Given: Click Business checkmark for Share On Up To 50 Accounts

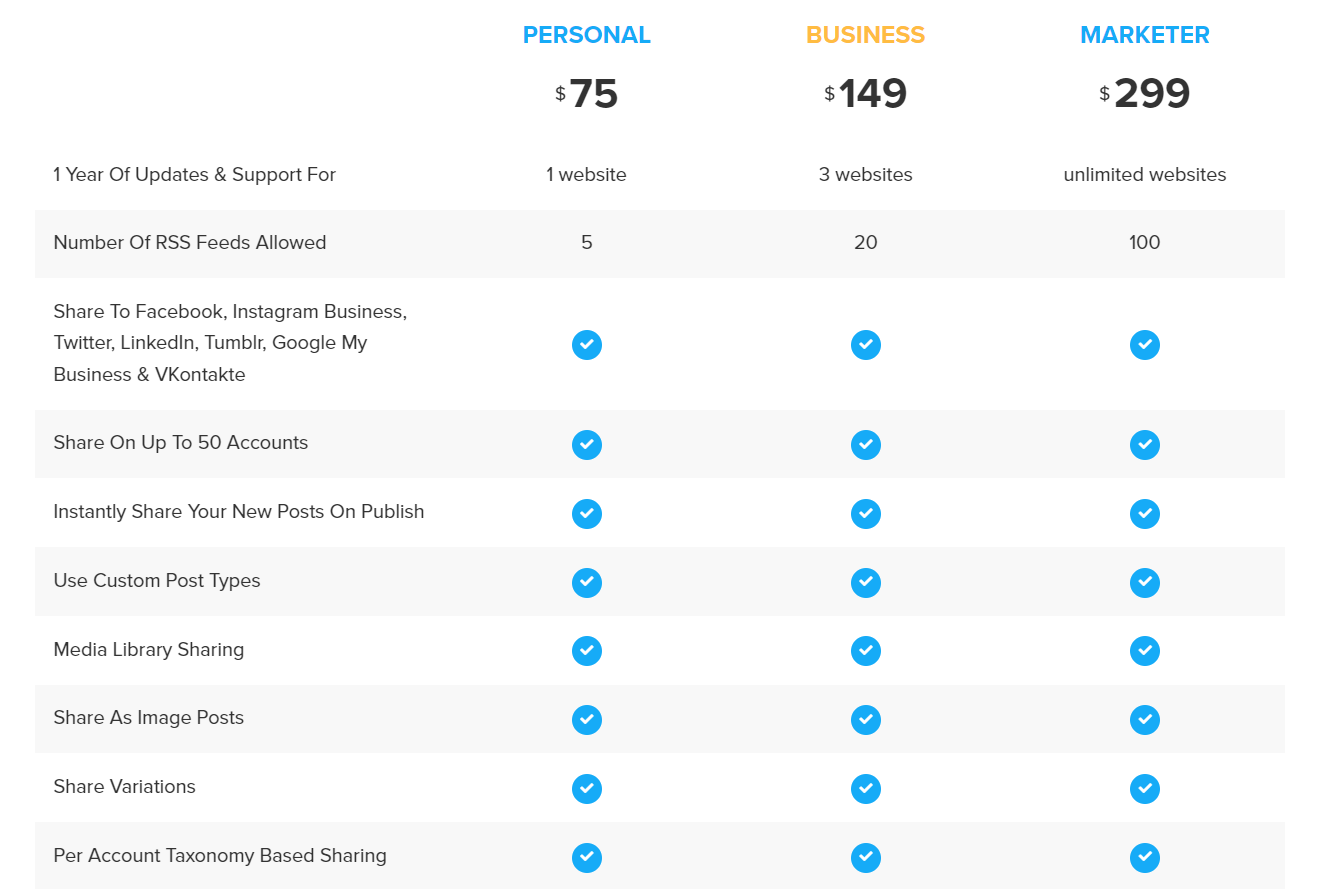Looking at the screenshot, I should 866,444.
